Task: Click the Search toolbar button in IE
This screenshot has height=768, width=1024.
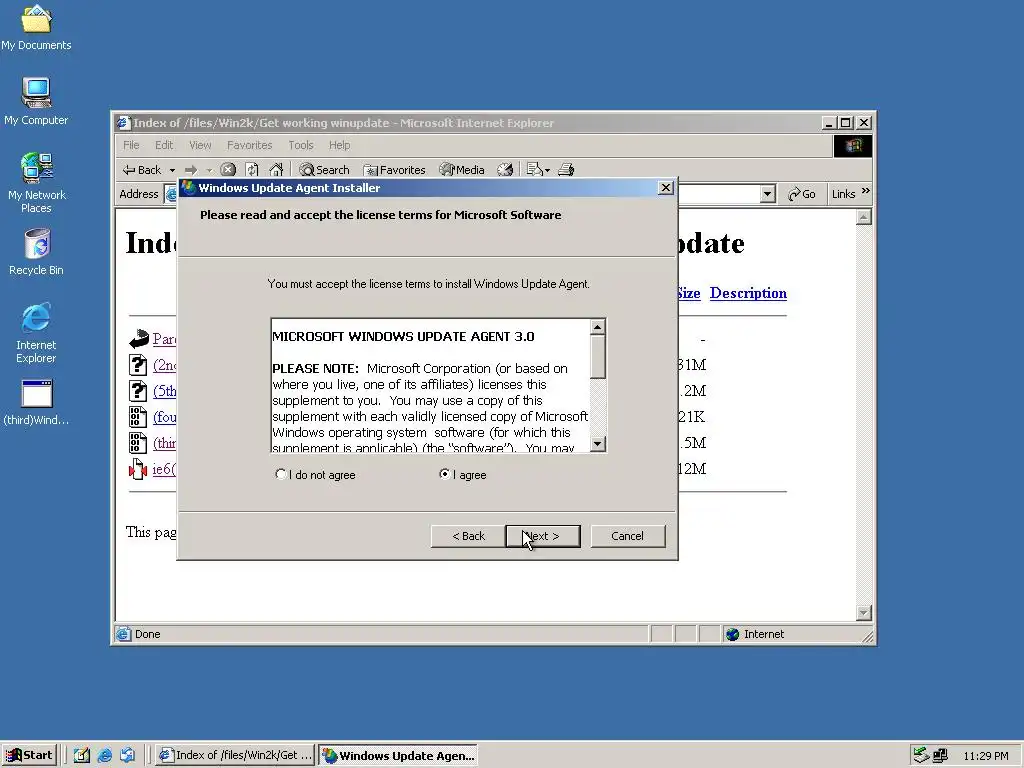Action: point(324,170)
